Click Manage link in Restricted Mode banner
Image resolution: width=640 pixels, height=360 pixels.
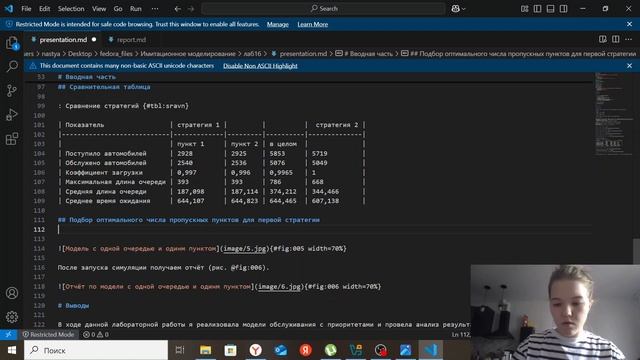(x=278, y=24)
